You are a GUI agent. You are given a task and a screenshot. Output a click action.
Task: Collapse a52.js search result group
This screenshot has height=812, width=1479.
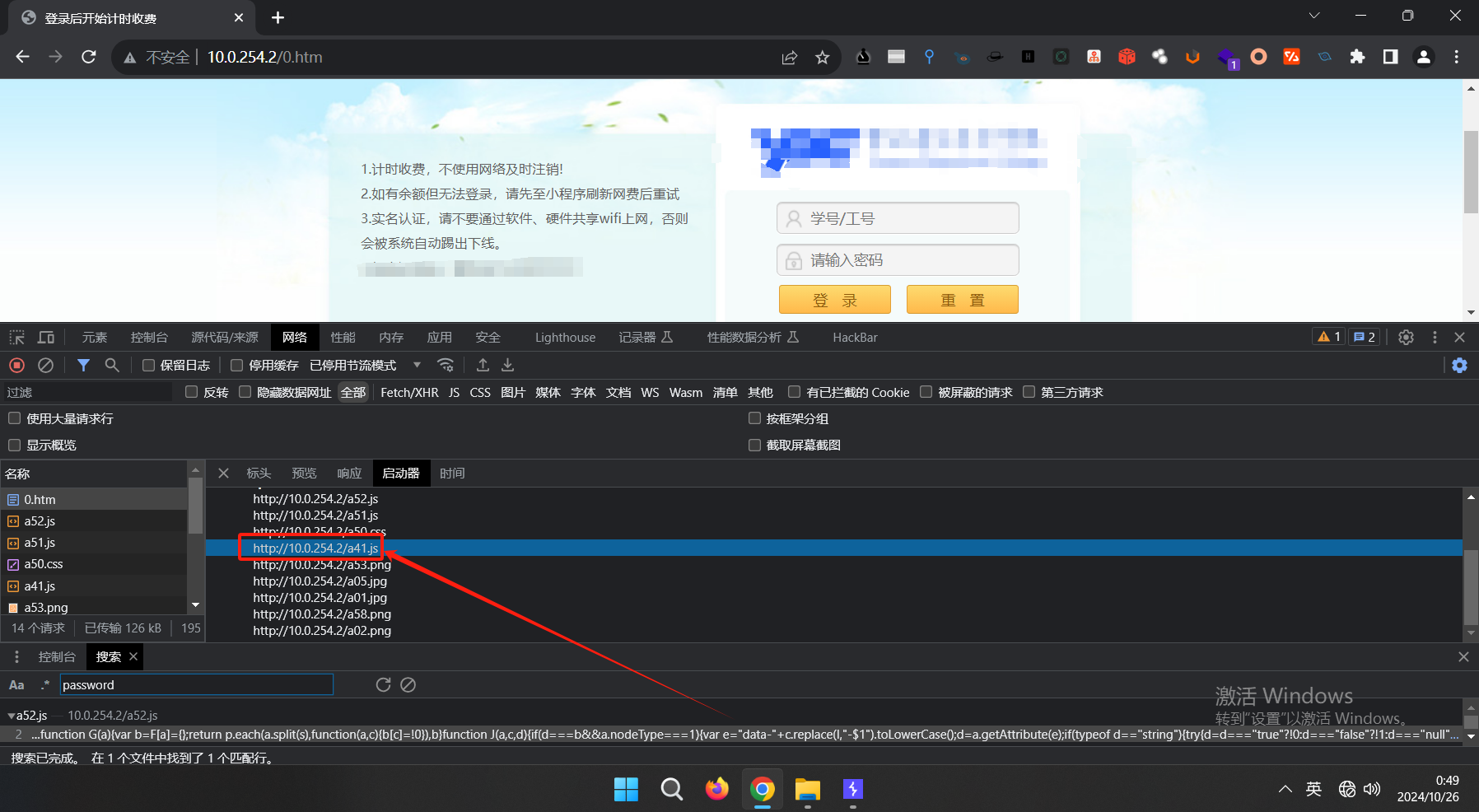click(x=12, y=716)
